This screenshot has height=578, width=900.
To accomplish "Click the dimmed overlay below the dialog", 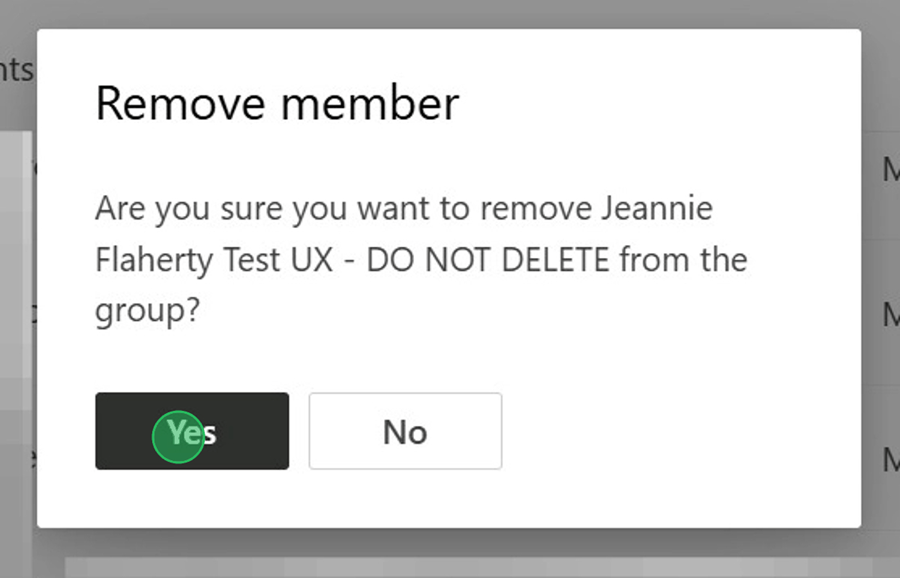I will tap(450, 553).
